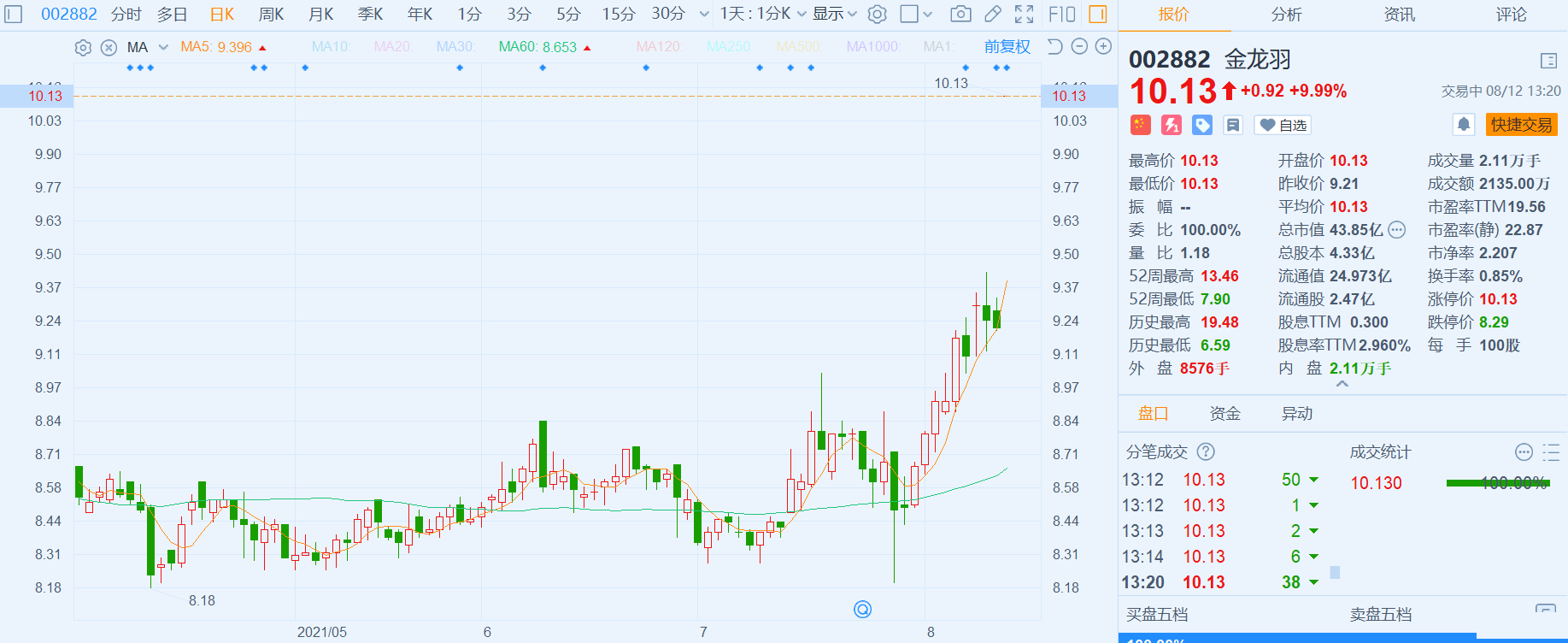Switch to the 资金 tab
Screen dimensions: 1568x643
(x=1224, y=414)
